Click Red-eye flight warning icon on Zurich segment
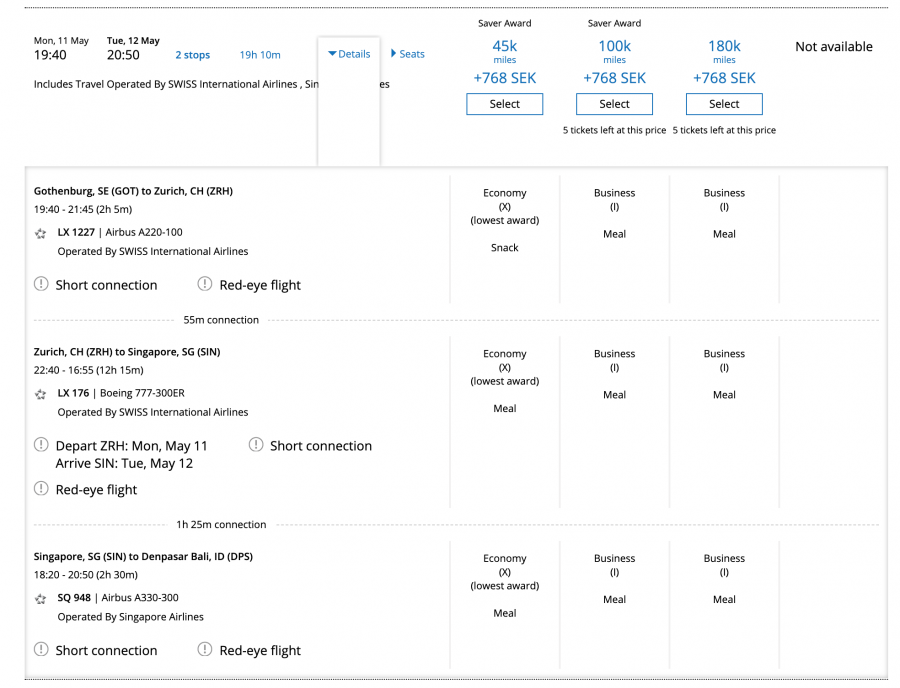The width and height of the screenshot is (900, 688). (x=41, y=489)
